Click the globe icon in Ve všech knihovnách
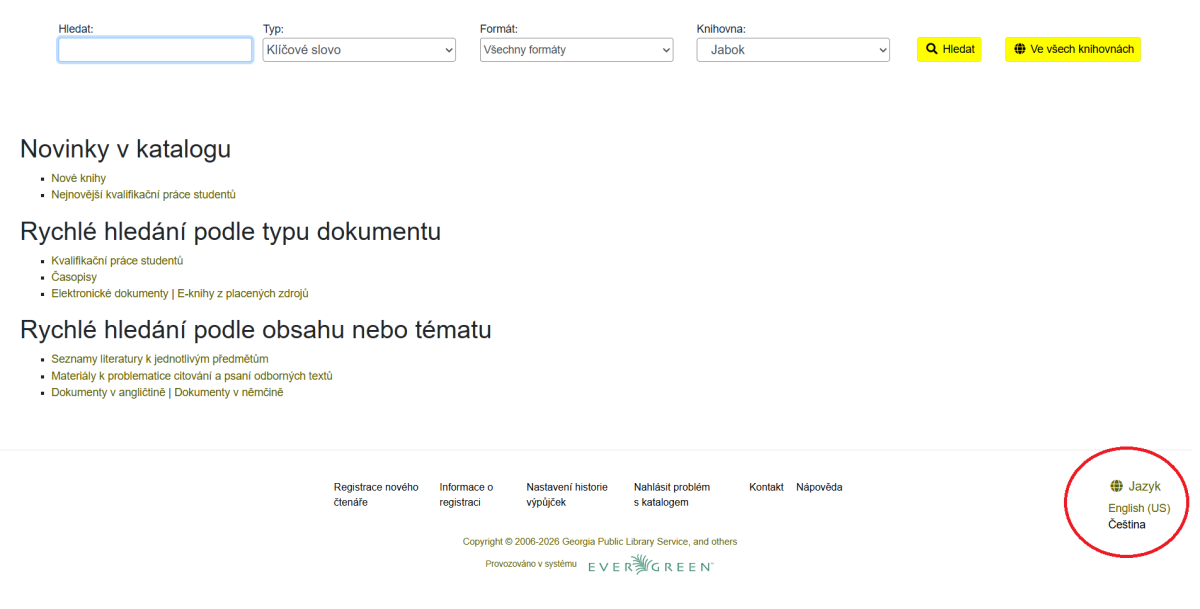Viewport: 1200px width, 609px height. tap(1019, 49)
